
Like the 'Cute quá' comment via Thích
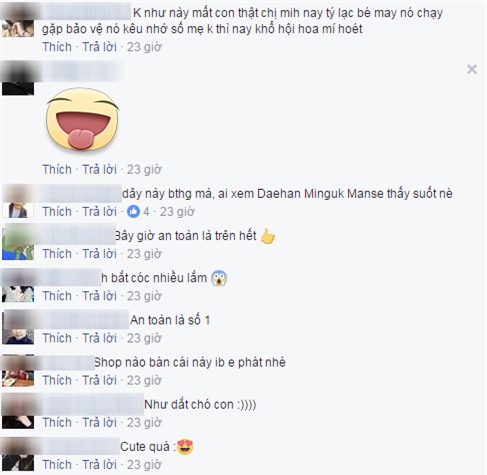(x=57, y=465)
